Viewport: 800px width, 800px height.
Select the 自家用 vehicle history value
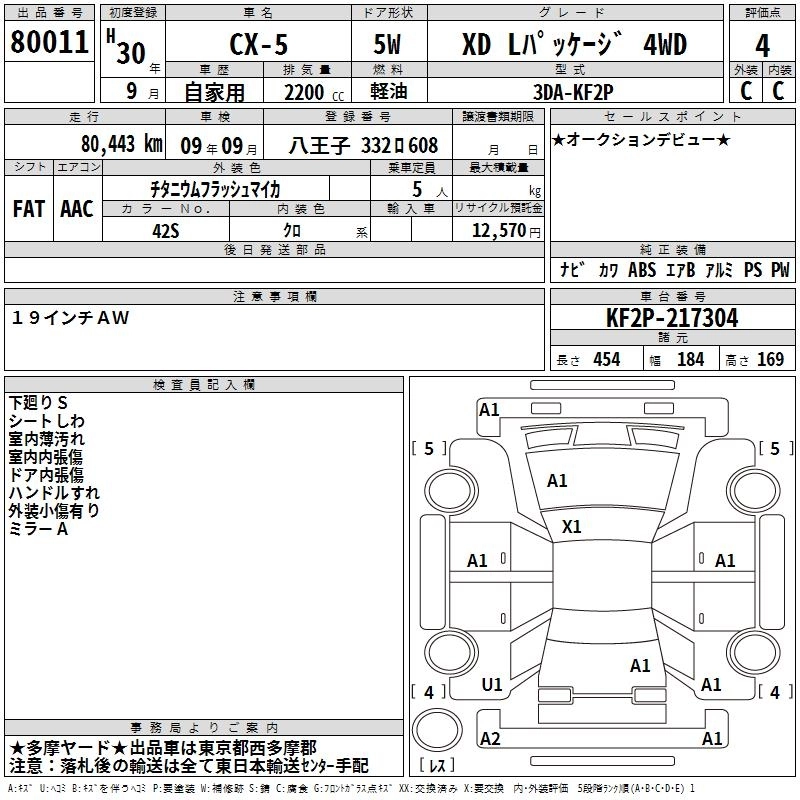pyautogui.click(x=214, y=92)
